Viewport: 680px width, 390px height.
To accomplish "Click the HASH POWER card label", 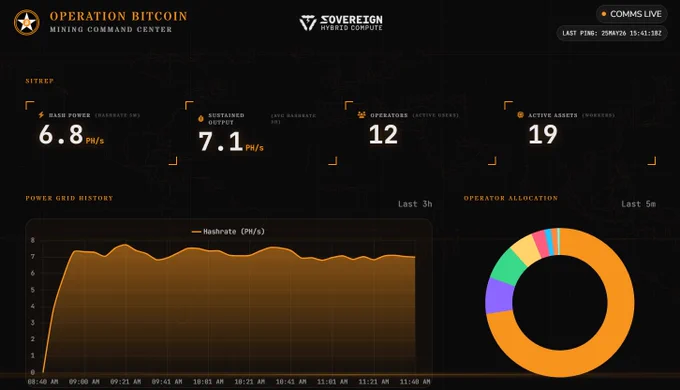I will (69, 115).
